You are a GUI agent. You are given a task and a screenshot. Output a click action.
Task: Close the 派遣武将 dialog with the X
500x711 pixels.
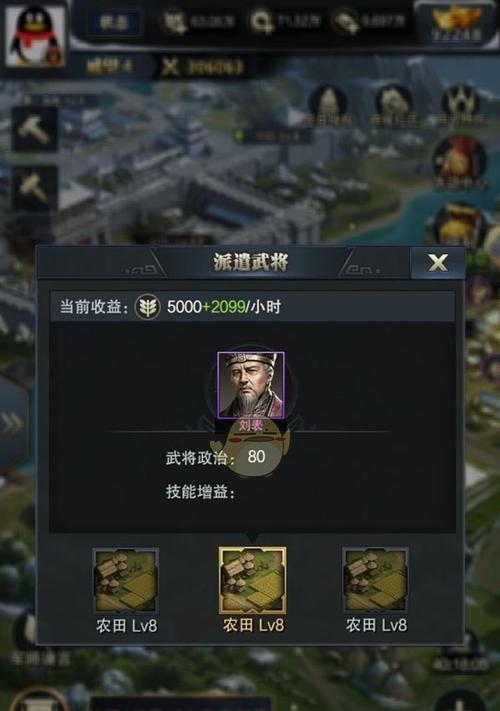(x=437, y=263)
